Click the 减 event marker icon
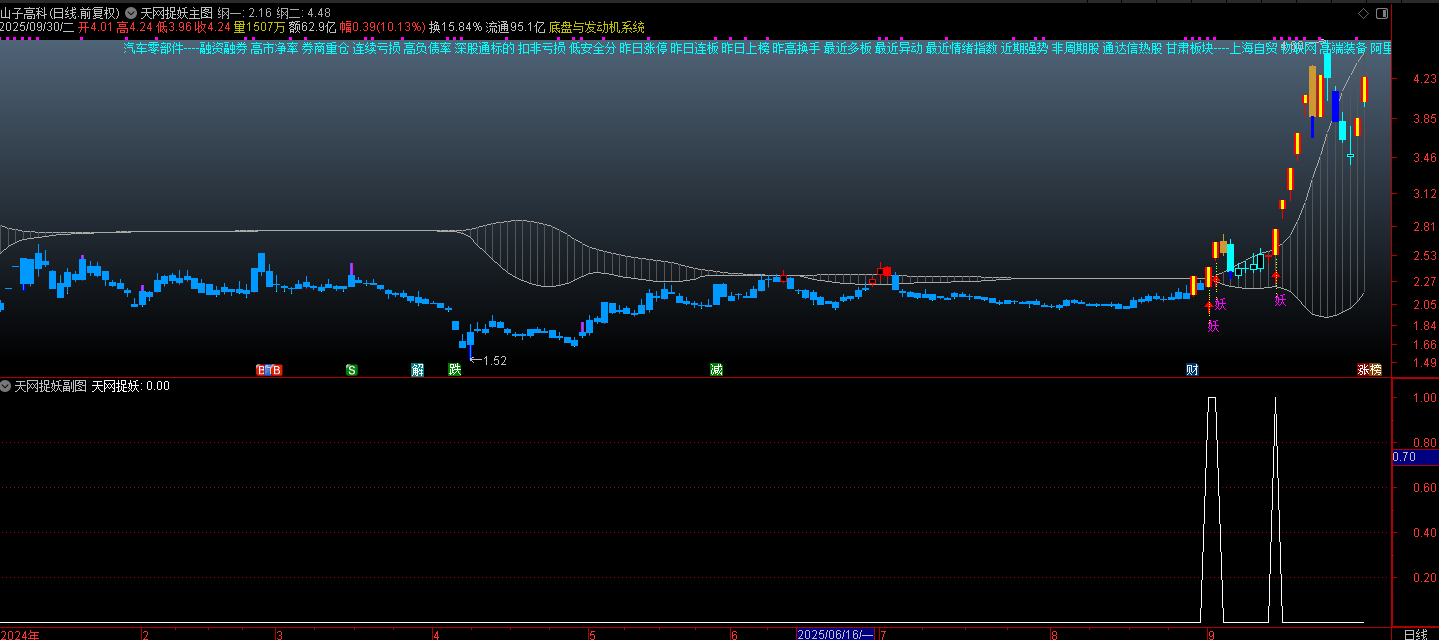 716,370
